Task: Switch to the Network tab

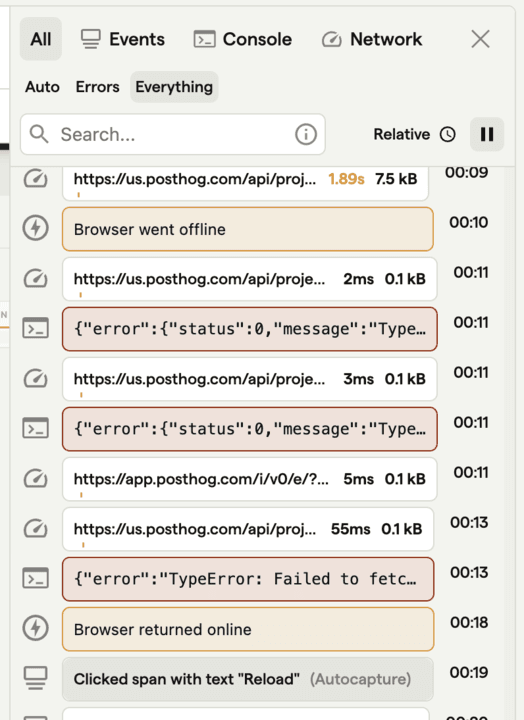Action: 372,39
